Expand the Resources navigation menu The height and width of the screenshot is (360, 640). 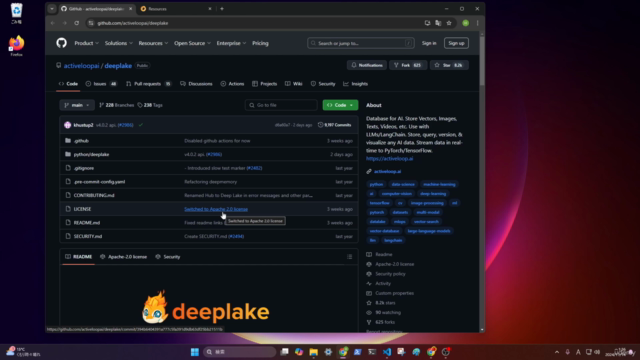pyautogui.click(x=153, y=43)
